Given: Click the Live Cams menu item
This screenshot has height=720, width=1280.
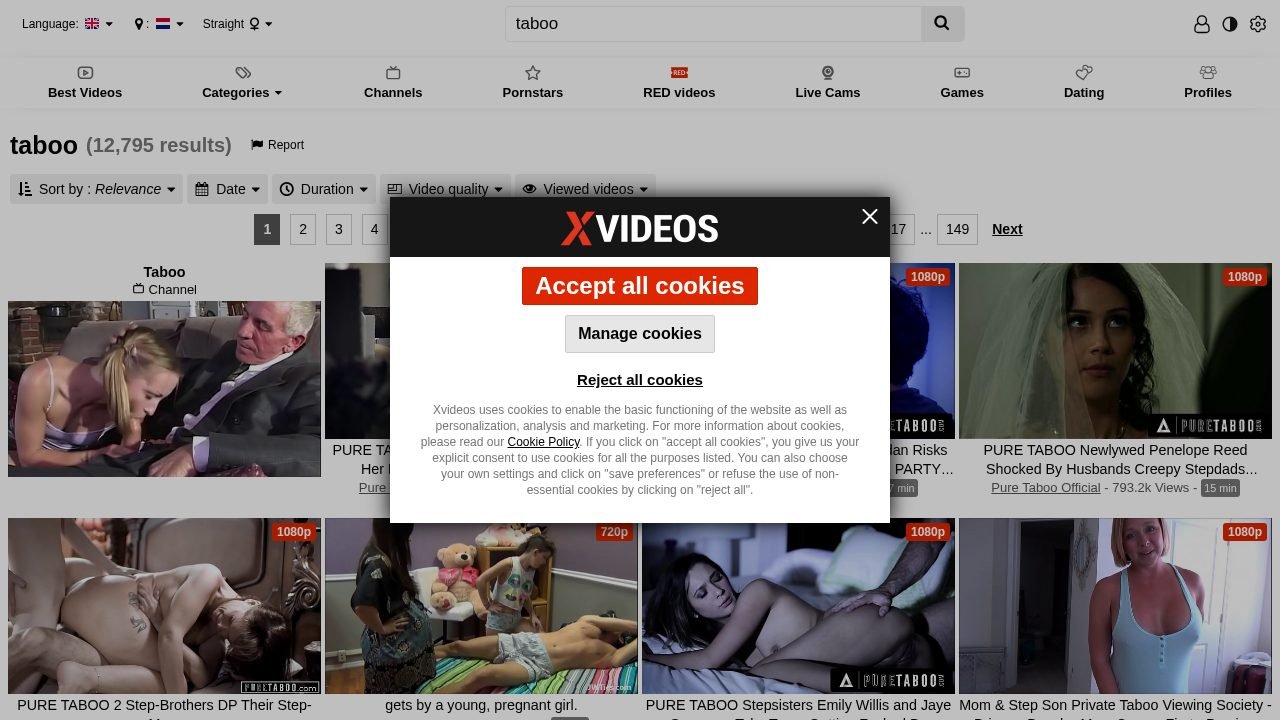Looking at the screenshot, I should [x=828, y=83].
